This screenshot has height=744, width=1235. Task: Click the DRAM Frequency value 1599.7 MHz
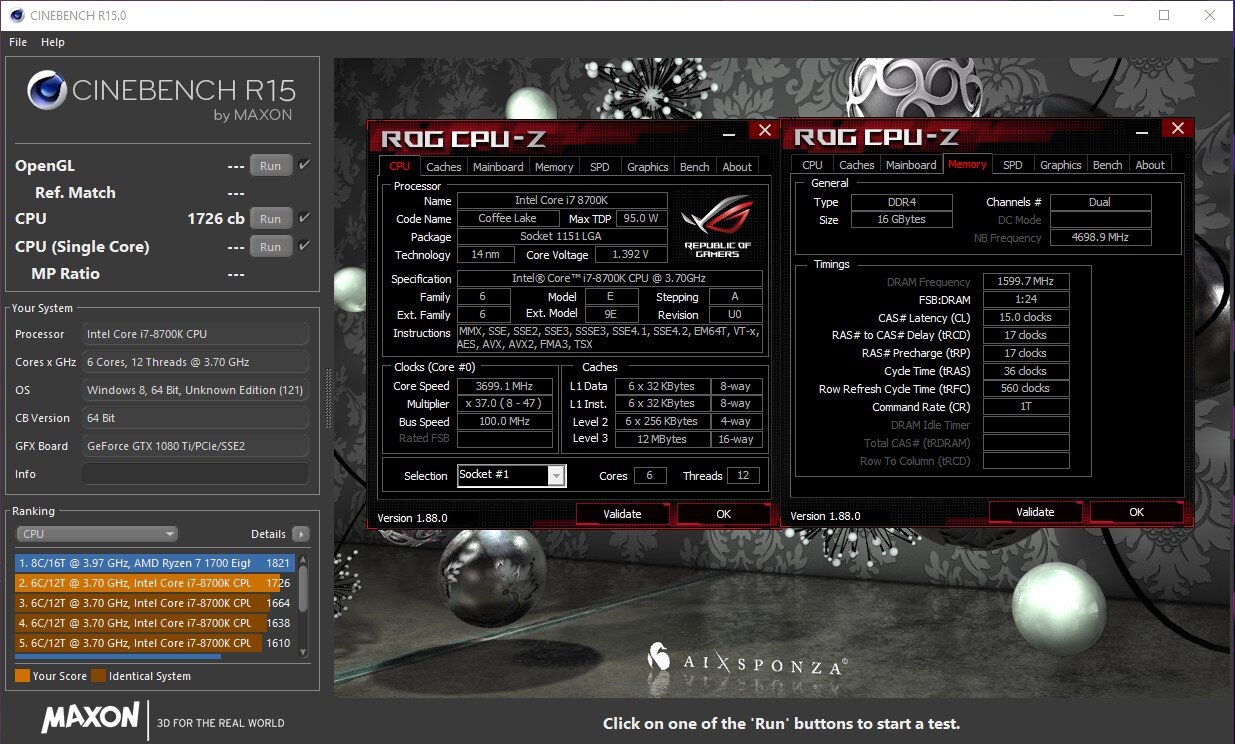pos(1026,282)
